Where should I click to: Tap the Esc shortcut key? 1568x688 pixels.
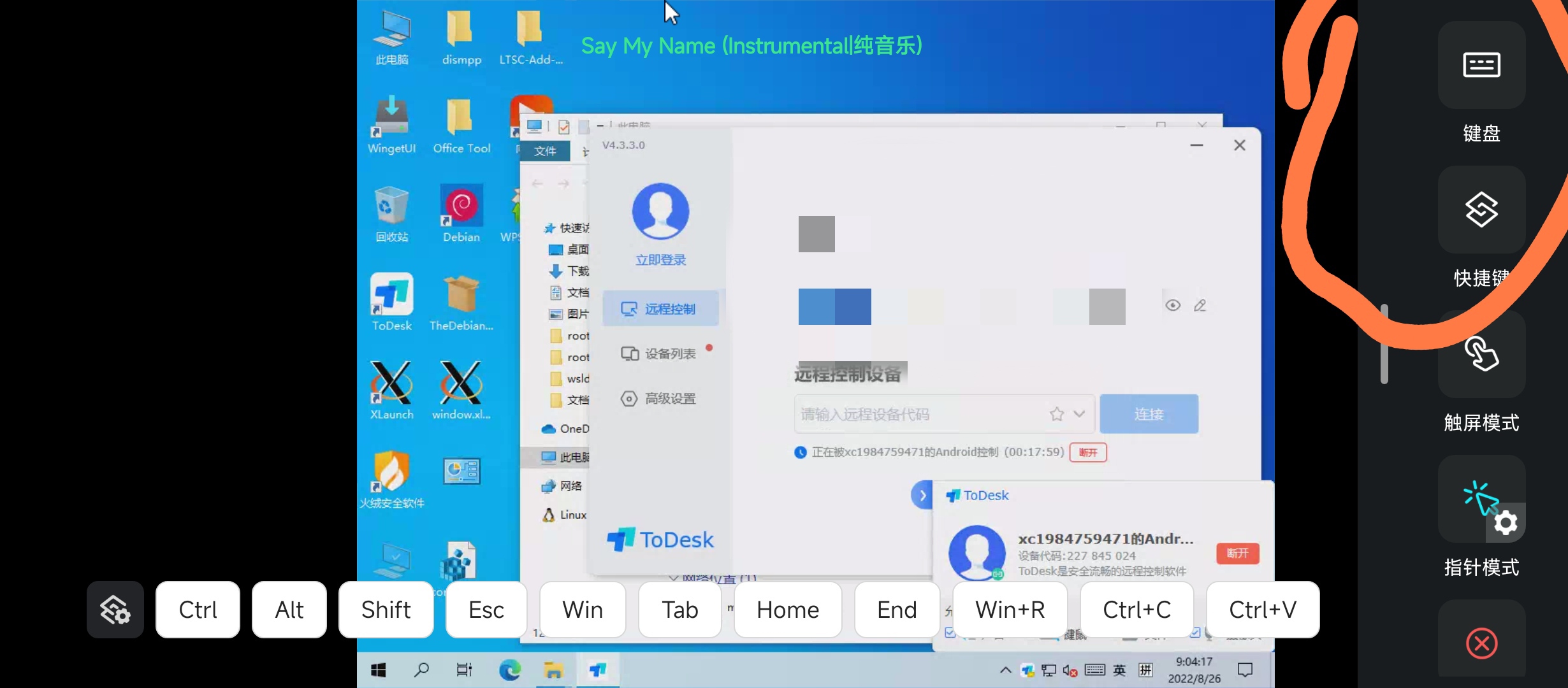coord(486,610)
